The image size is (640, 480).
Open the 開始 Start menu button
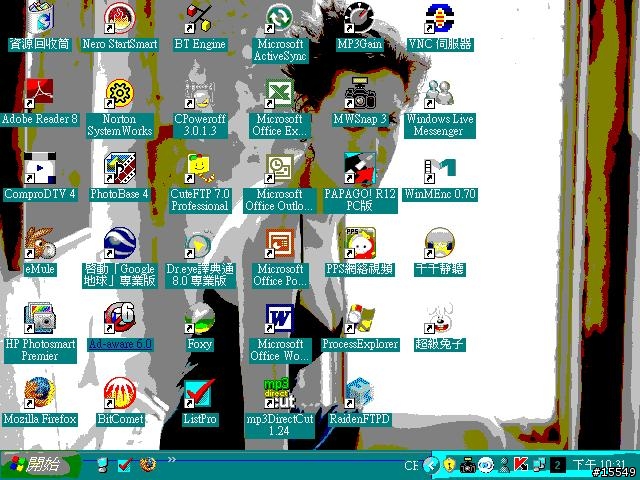[40, 465]
